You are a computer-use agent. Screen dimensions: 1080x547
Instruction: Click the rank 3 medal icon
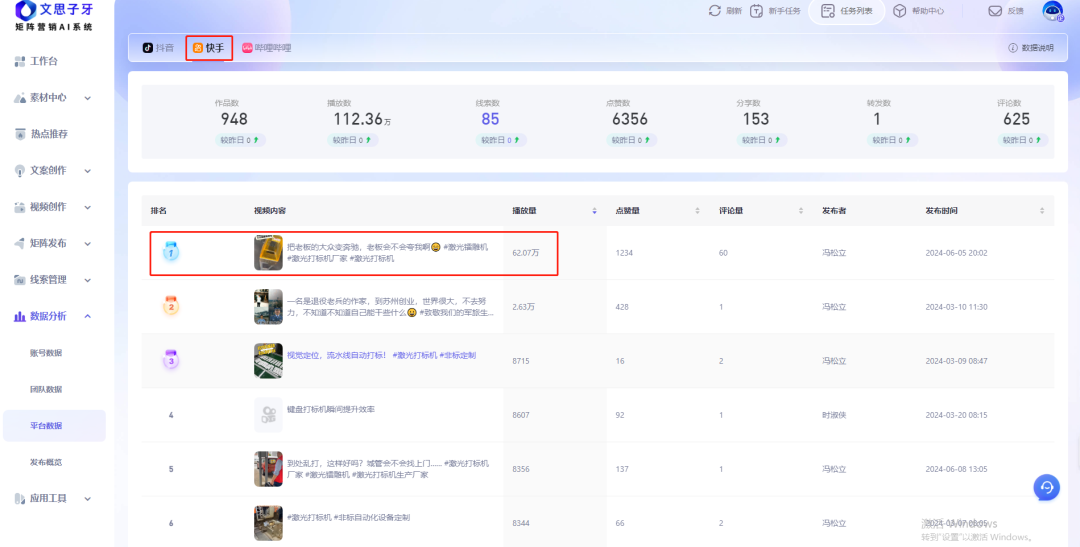[x=171, y=360]
